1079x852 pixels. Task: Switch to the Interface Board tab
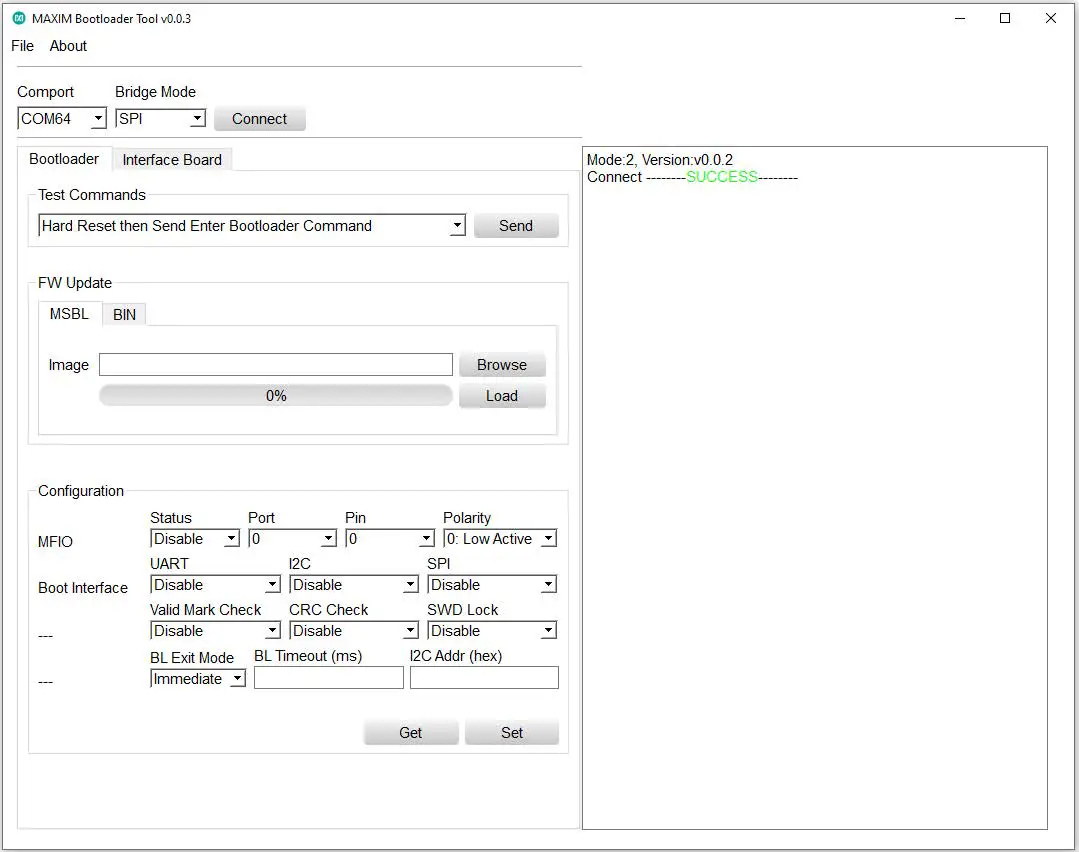[172, 159]
